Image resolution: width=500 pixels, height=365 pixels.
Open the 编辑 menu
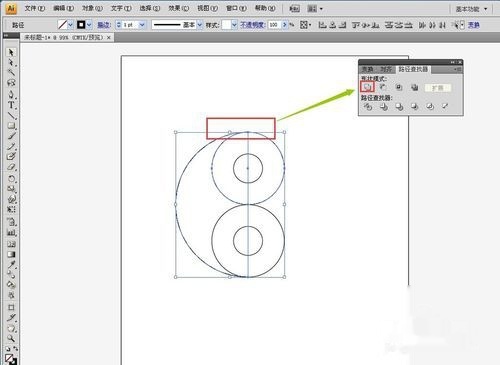tap(63, 8)
